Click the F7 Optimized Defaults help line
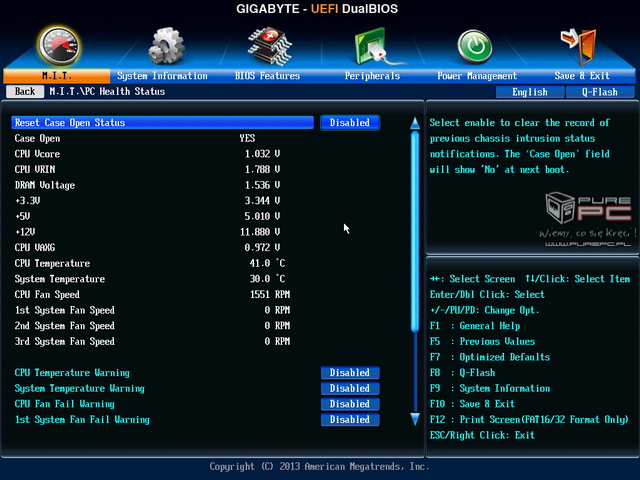This screenshot has height=480, width=640. click(490, 357)
